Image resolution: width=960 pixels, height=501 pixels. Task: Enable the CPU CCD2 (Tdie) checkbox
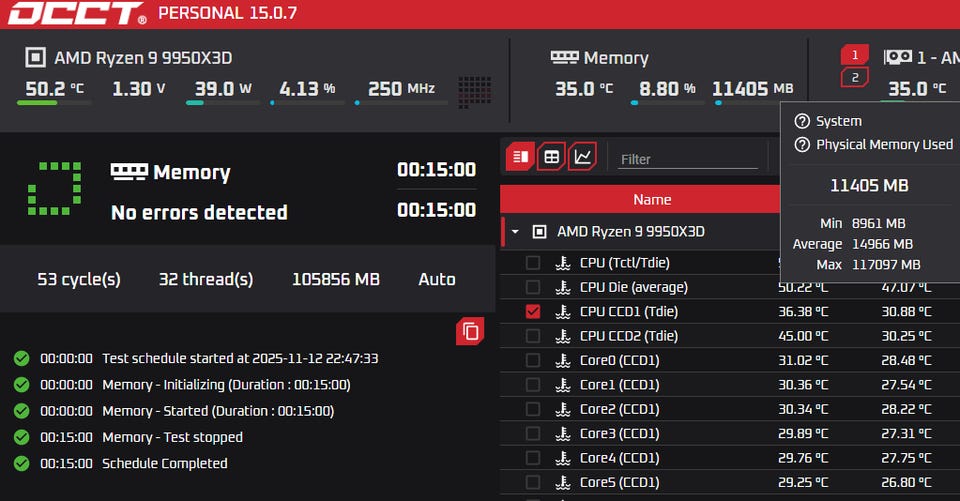pyautogui.click(x=533, y=336)
